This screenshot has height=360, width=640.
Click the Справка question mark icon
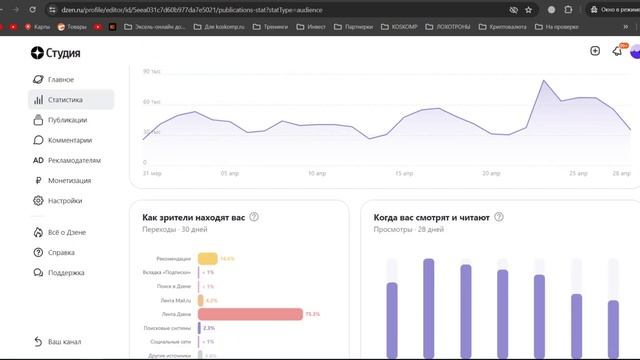(x=38, y=252)
